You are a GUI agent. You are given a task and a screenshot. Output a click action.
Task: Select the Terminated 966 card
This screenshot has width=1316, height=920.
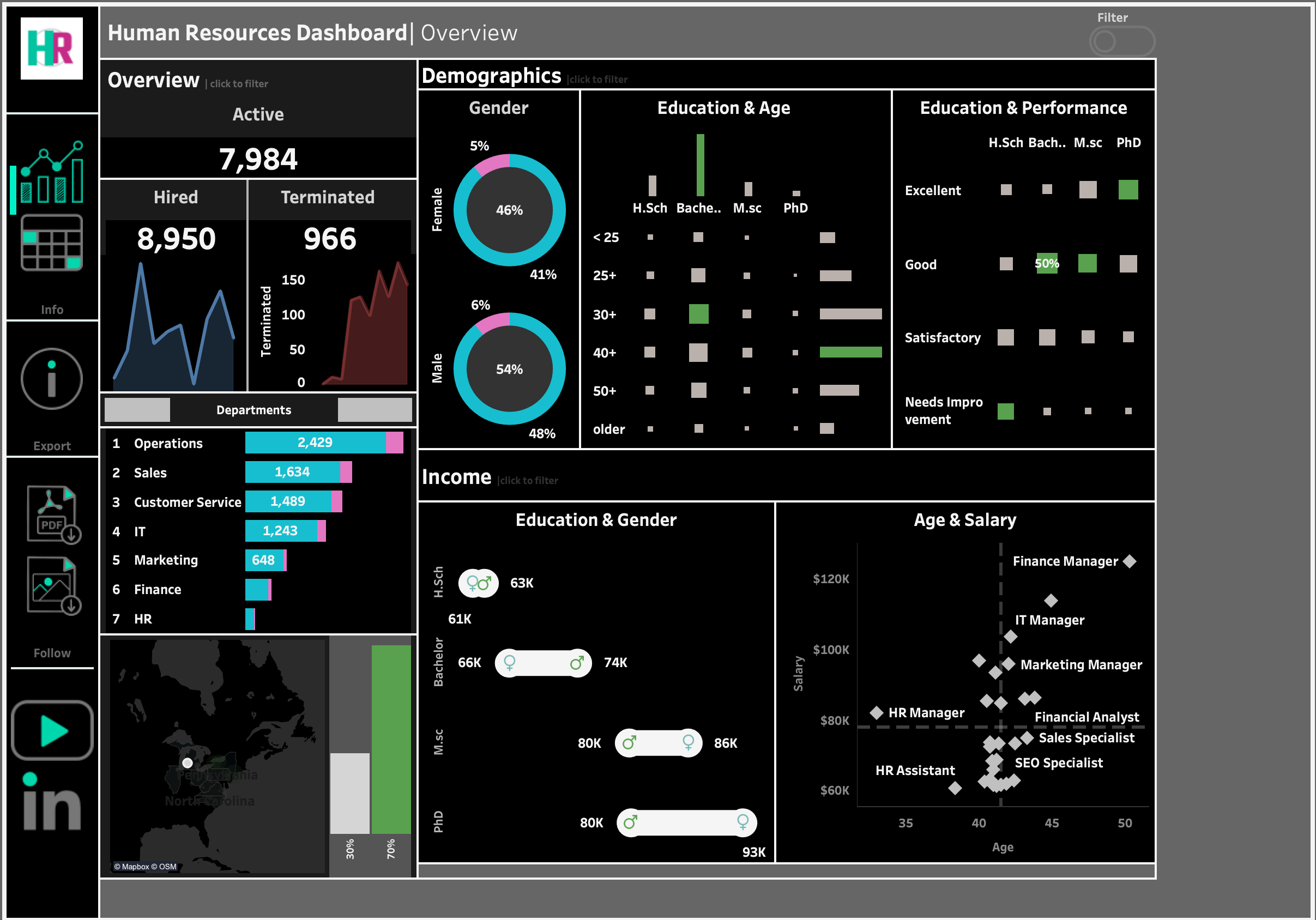(330, 239)
